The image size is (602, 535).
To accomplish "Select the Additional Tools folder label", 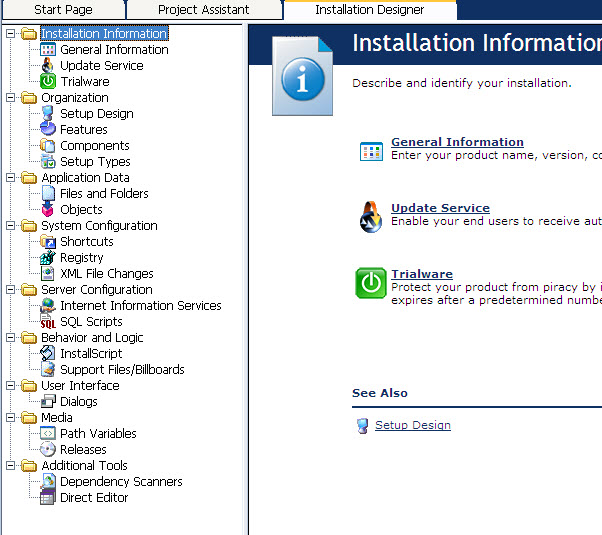I will pyautogui.click(x=84, y=465).
